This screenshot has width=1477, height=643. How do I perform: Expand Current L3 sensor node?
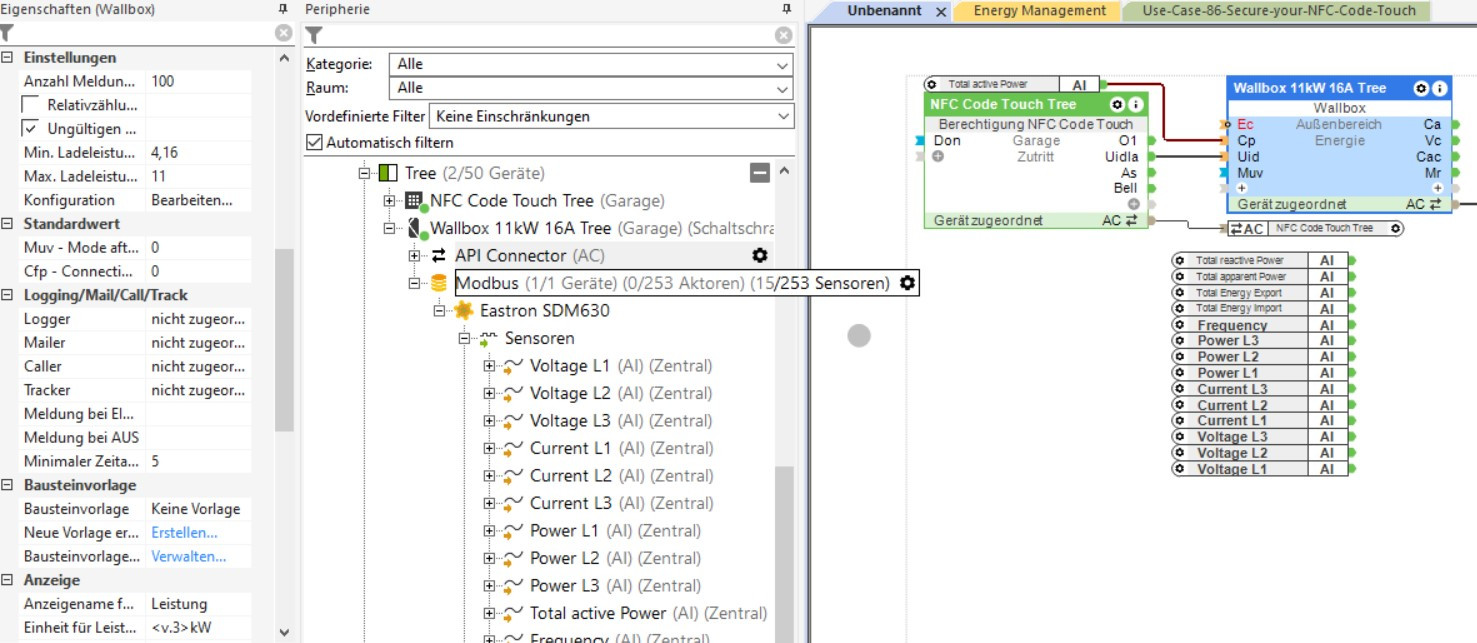click(x=489, y=503)
